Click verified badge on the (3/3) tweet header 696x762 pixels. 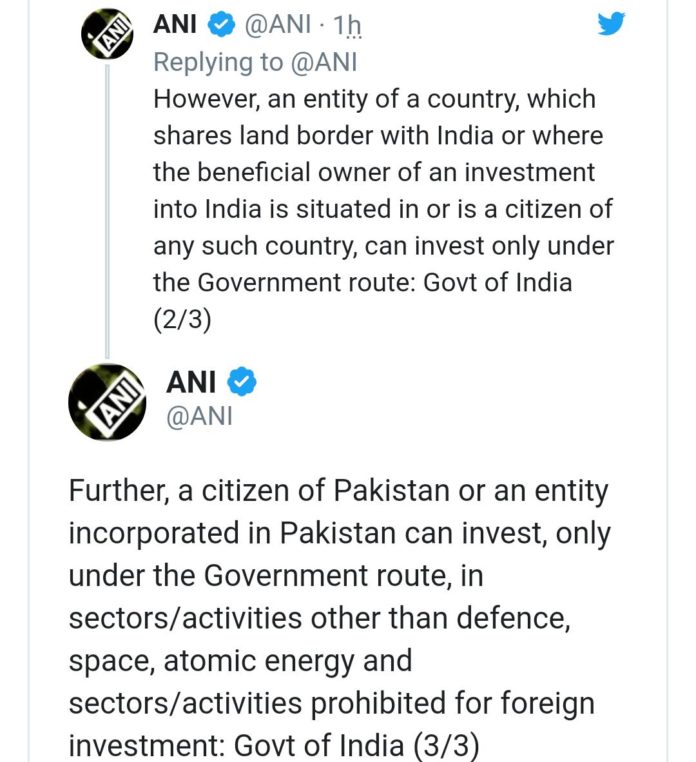pyautogui.click(x=243, y=381)
